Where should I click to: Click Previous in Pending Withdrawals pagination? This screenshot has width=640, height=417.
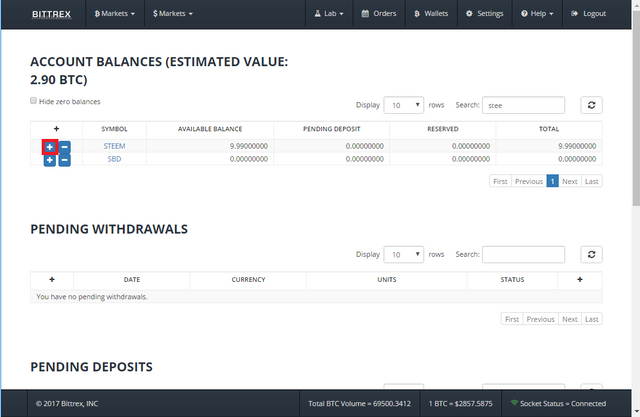(540, 319)
